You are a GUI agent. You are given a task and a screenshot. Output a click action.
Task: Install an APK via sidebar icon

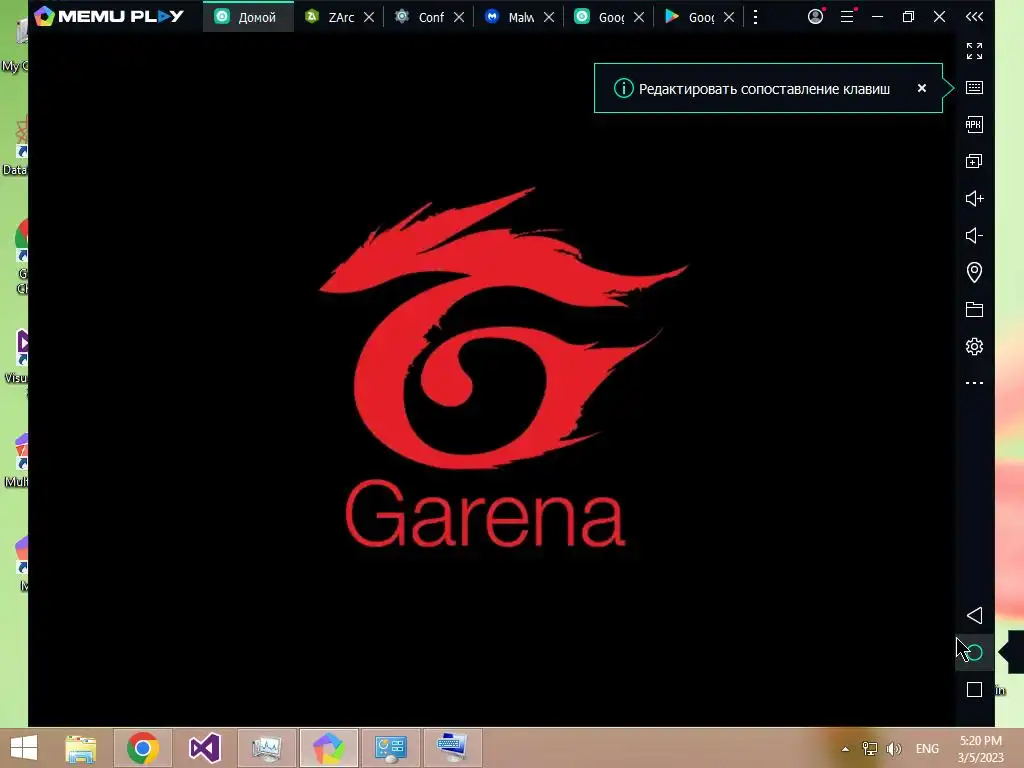coord(974,125)
